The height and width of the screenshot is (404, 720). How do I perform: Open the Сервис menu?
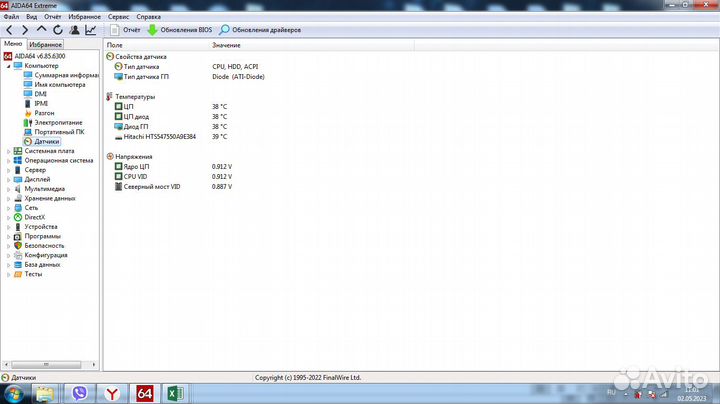point(118,17)
